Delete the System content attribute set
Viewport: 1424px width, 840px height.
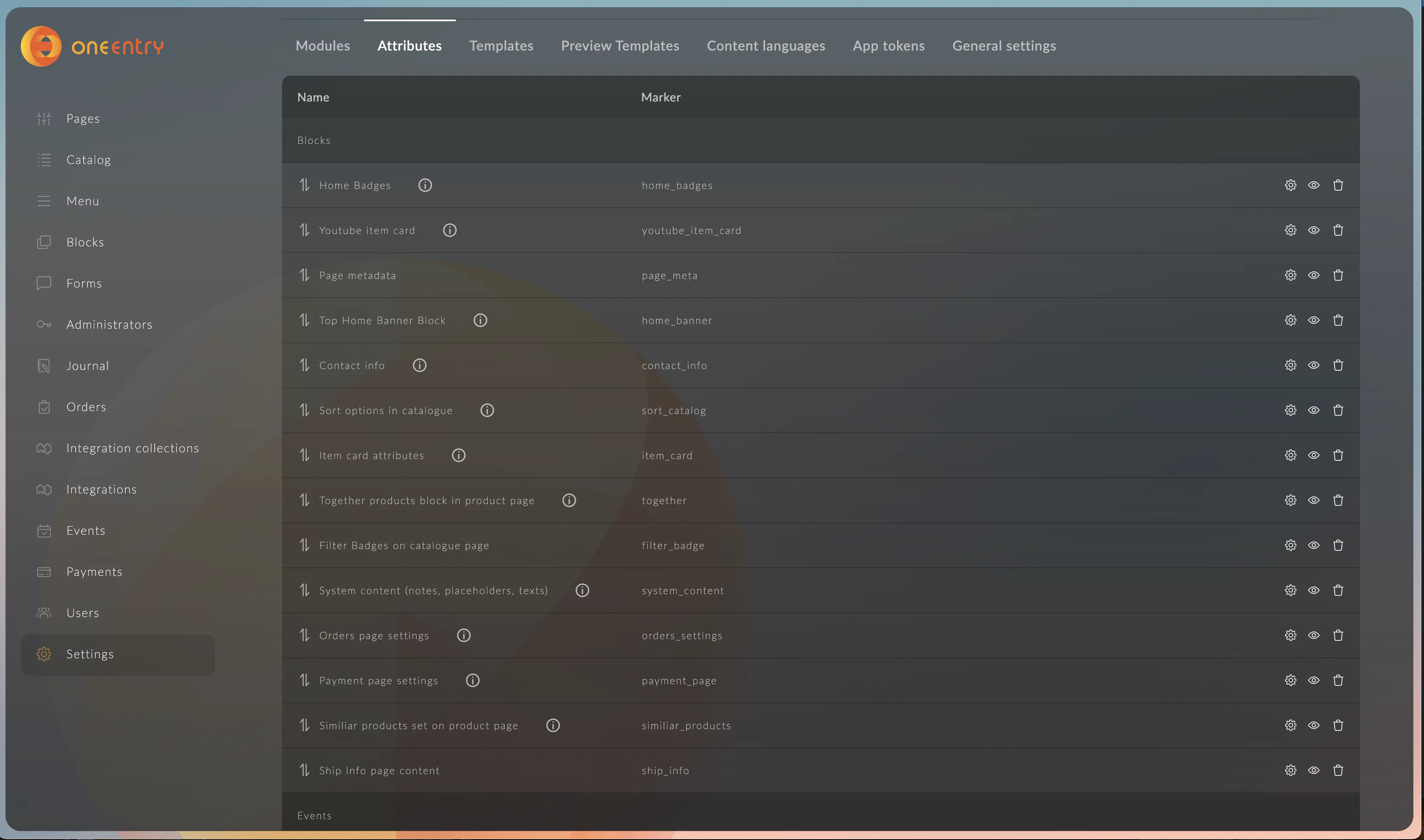pos(1338,590)
